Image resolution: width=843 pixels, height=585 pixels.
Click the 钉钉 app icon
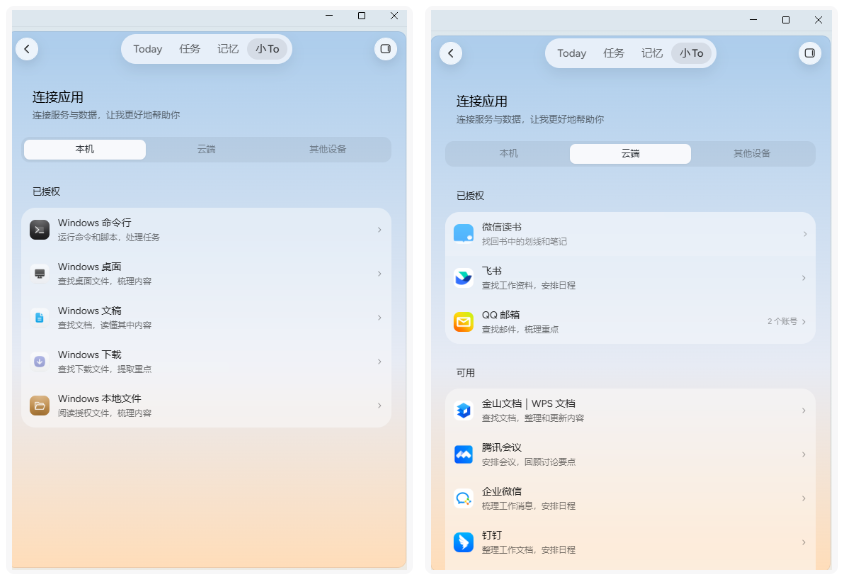click(x=463, y=542)
